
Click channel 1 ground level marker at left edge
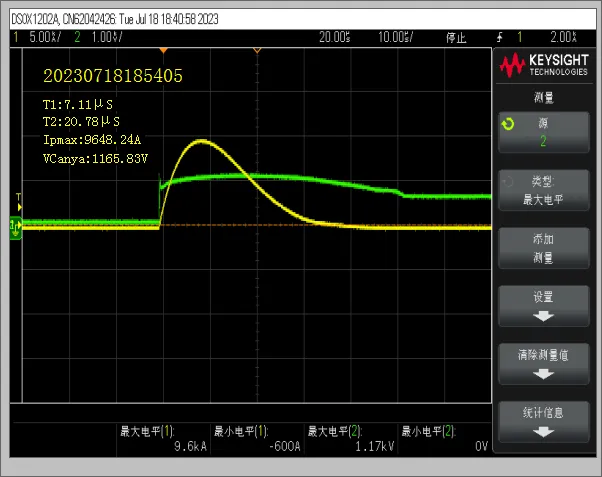(x=14, y=226)
